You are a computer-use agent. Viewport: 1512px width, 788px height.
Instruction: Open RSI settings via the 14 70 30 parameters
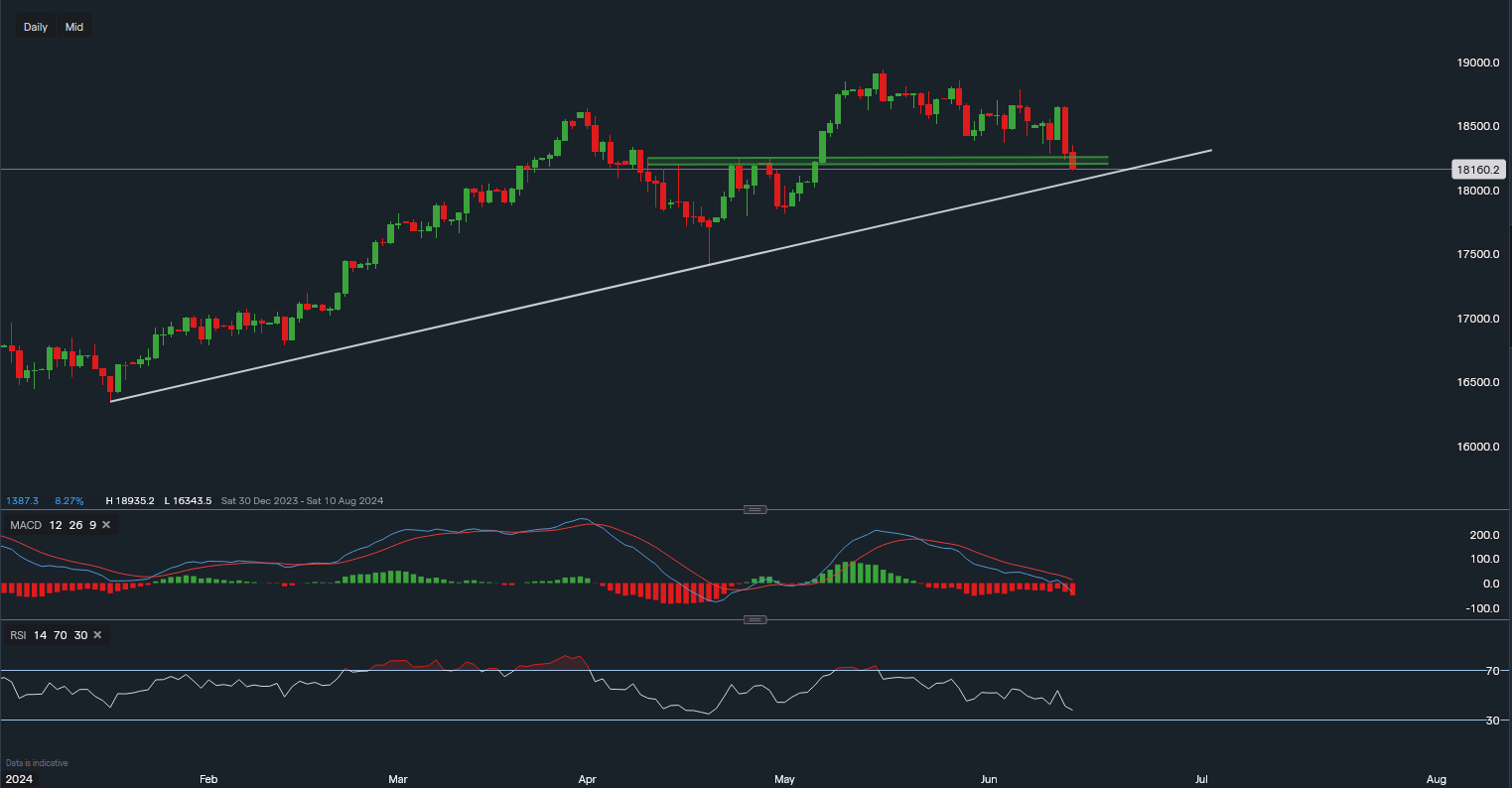[x=62, y=634]
